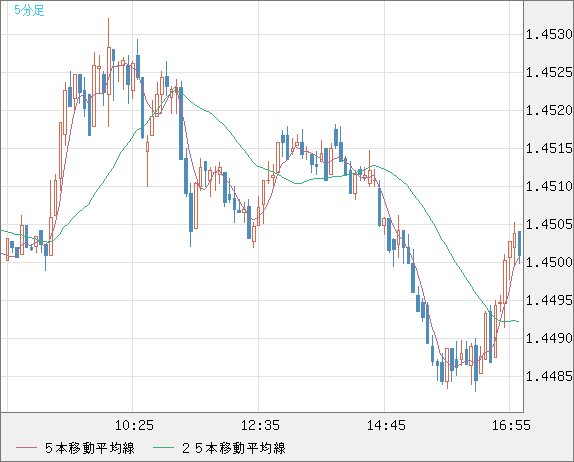Click the 1.4490 price axis label
The width and height of the screenshot is (574, 462).
tap(549, 338)
